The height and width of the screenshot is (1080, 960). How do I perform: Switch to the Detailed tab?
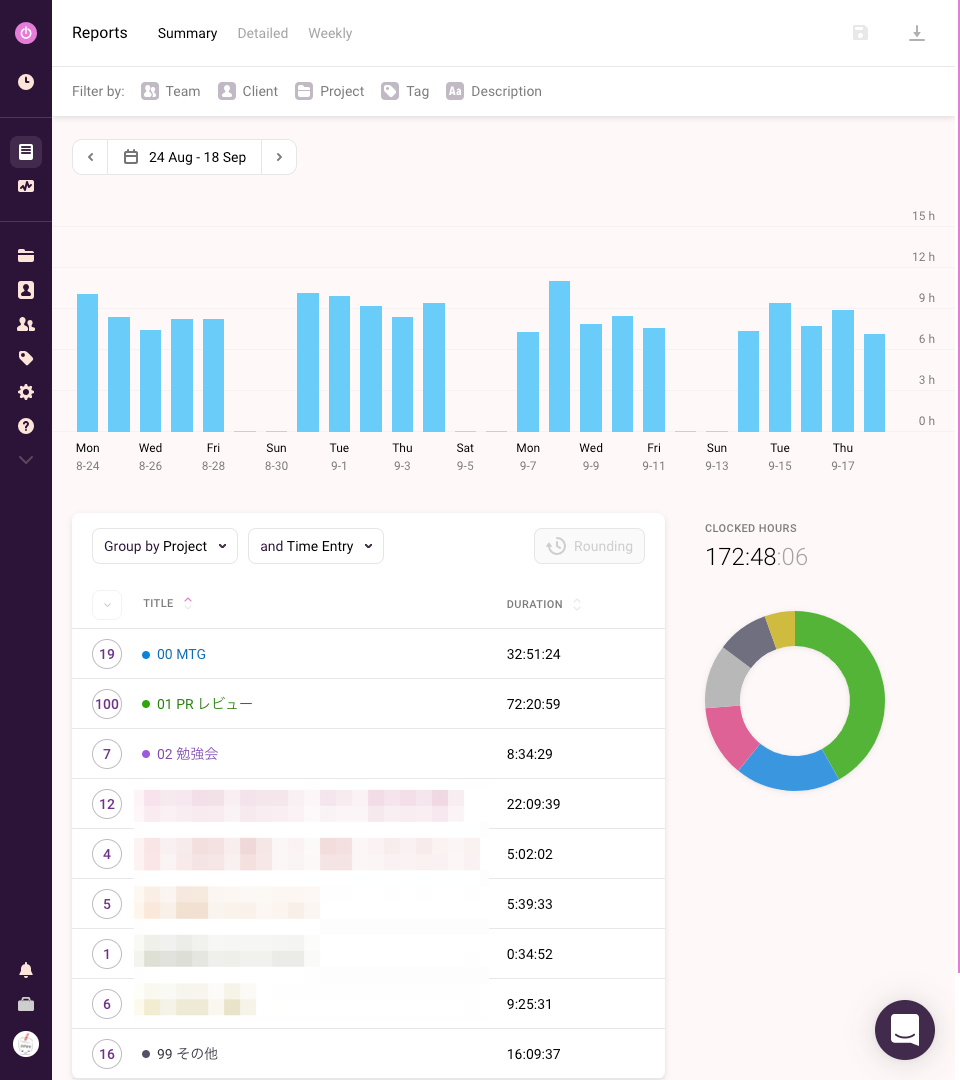[x=262, y=33]
